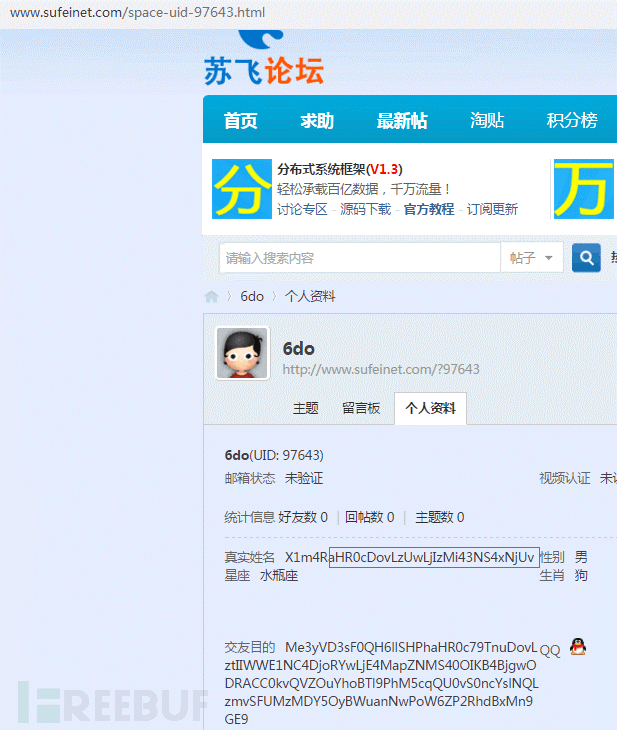
Task: Open the 订阅更新 link
Action: (x=492, y=210)
